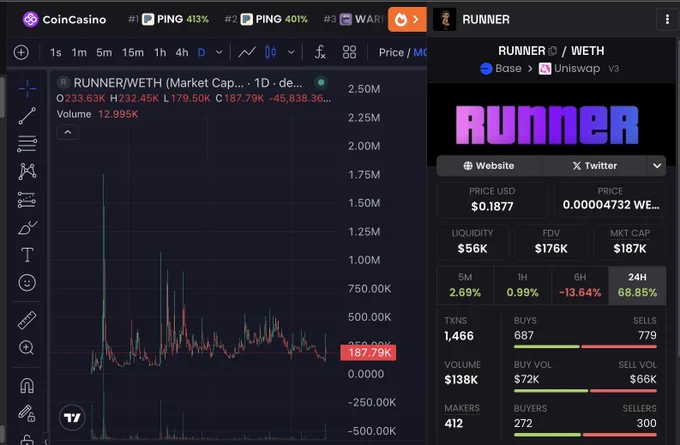680x445 pixels.
Task: Open the token Twitter link
Action: coord(595,166)
